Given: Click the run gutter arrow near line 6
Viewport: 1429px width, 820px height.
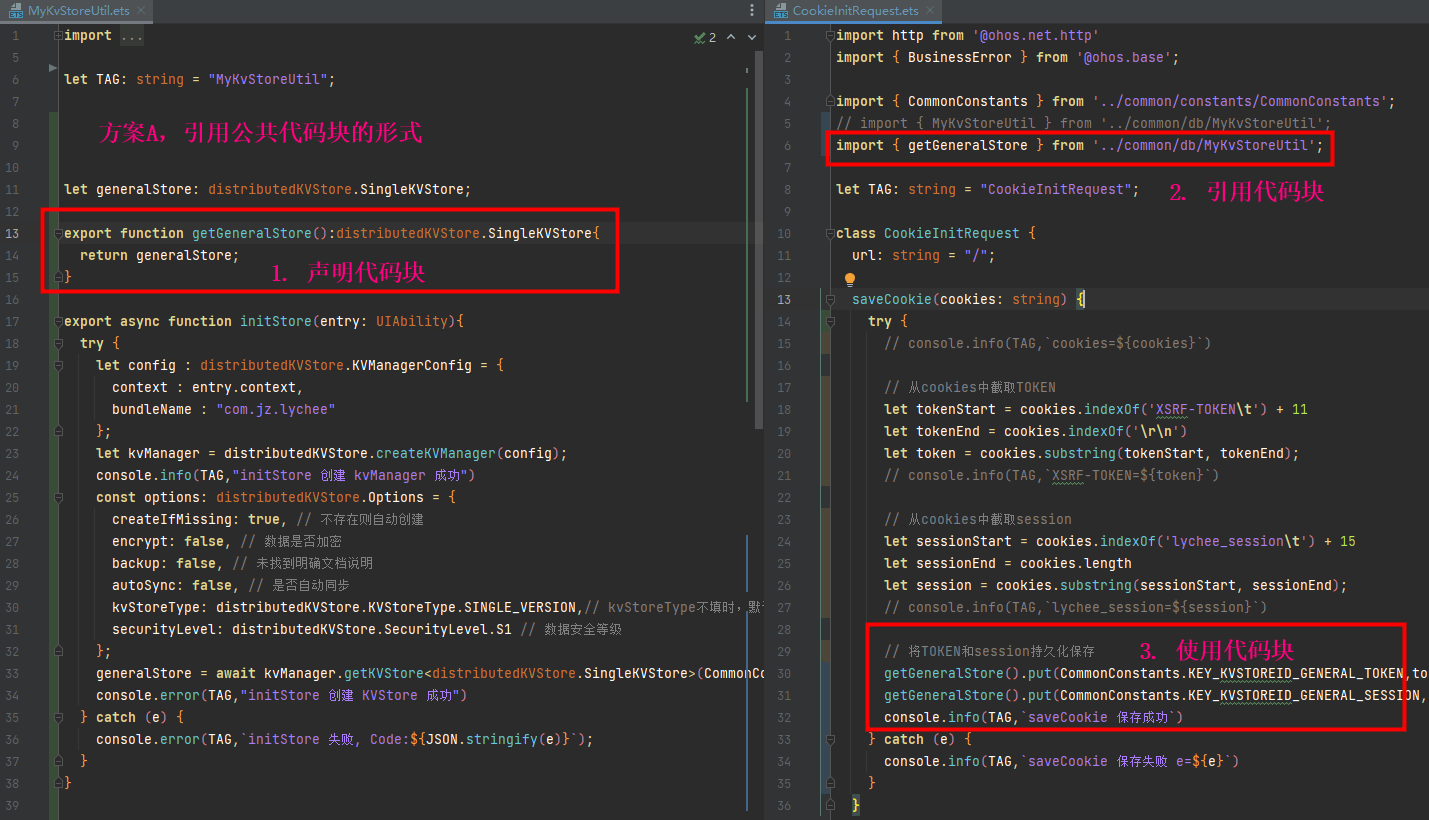Looking at the screenshot, I should pos(53,67).
